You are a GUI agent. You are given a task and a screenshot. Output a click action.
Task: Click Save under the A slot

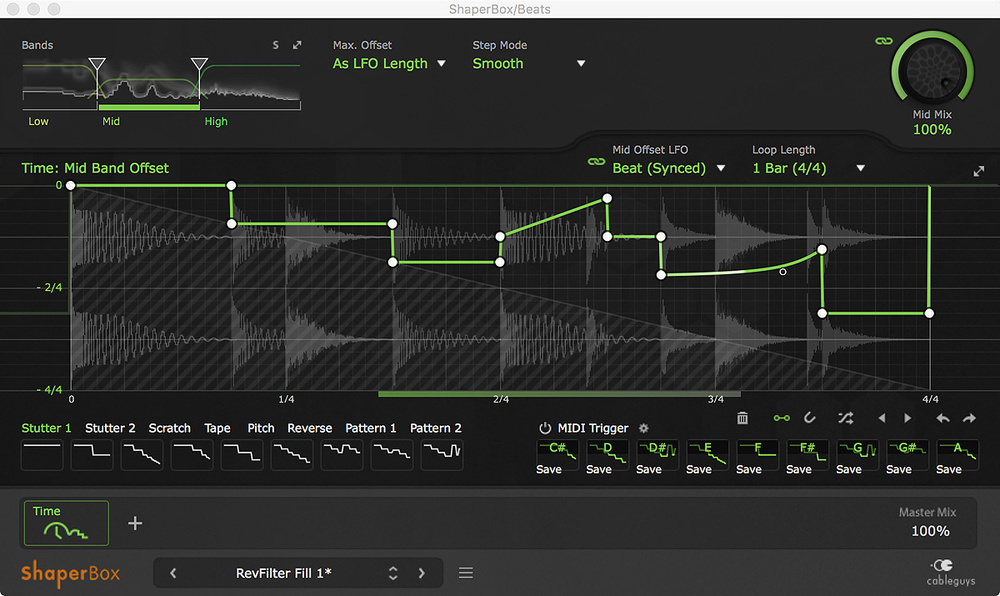pos(948,470)
